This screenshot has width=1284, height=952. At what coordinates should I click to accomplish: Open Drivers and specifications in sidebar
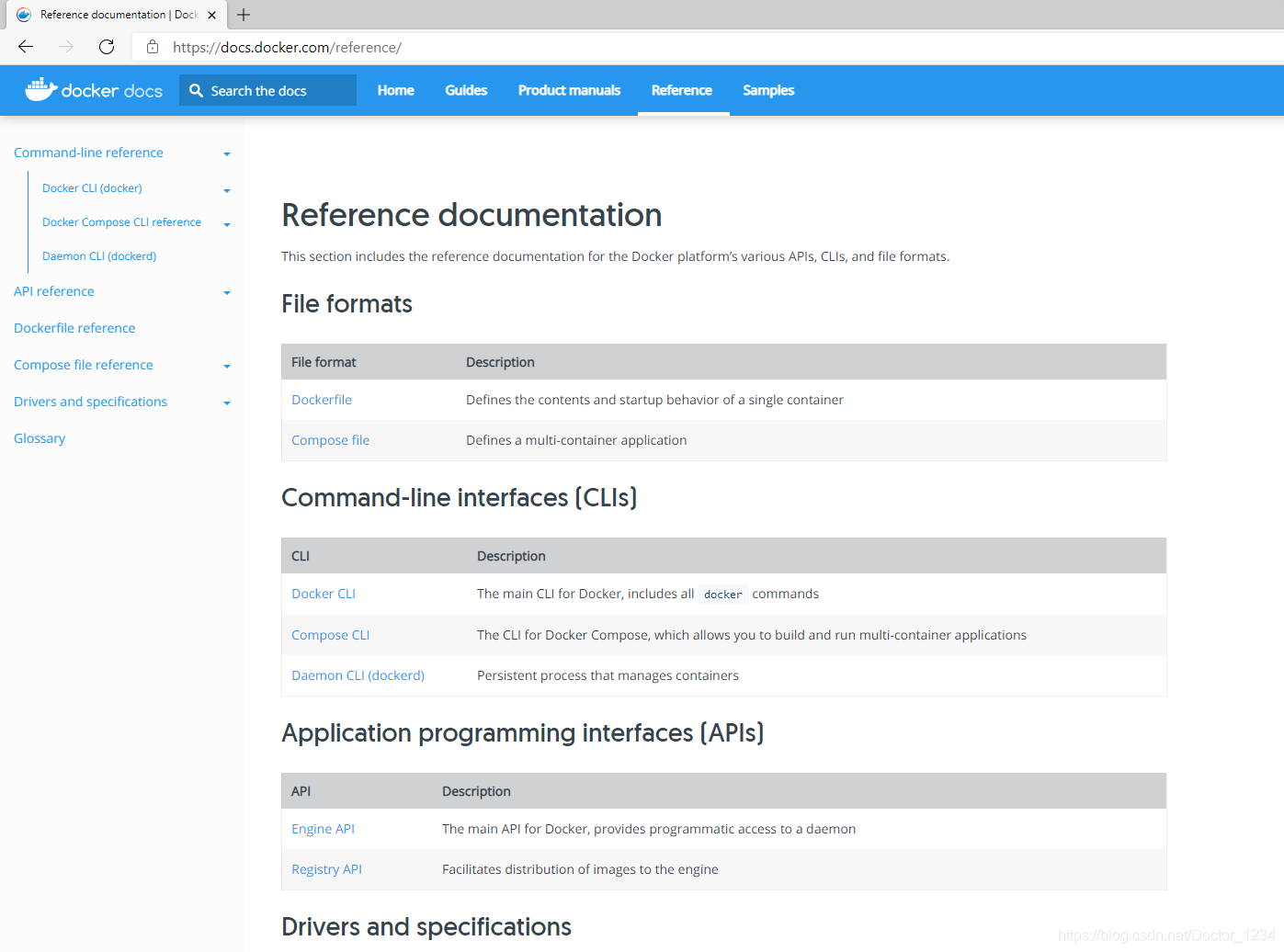[x=91, y=402]
